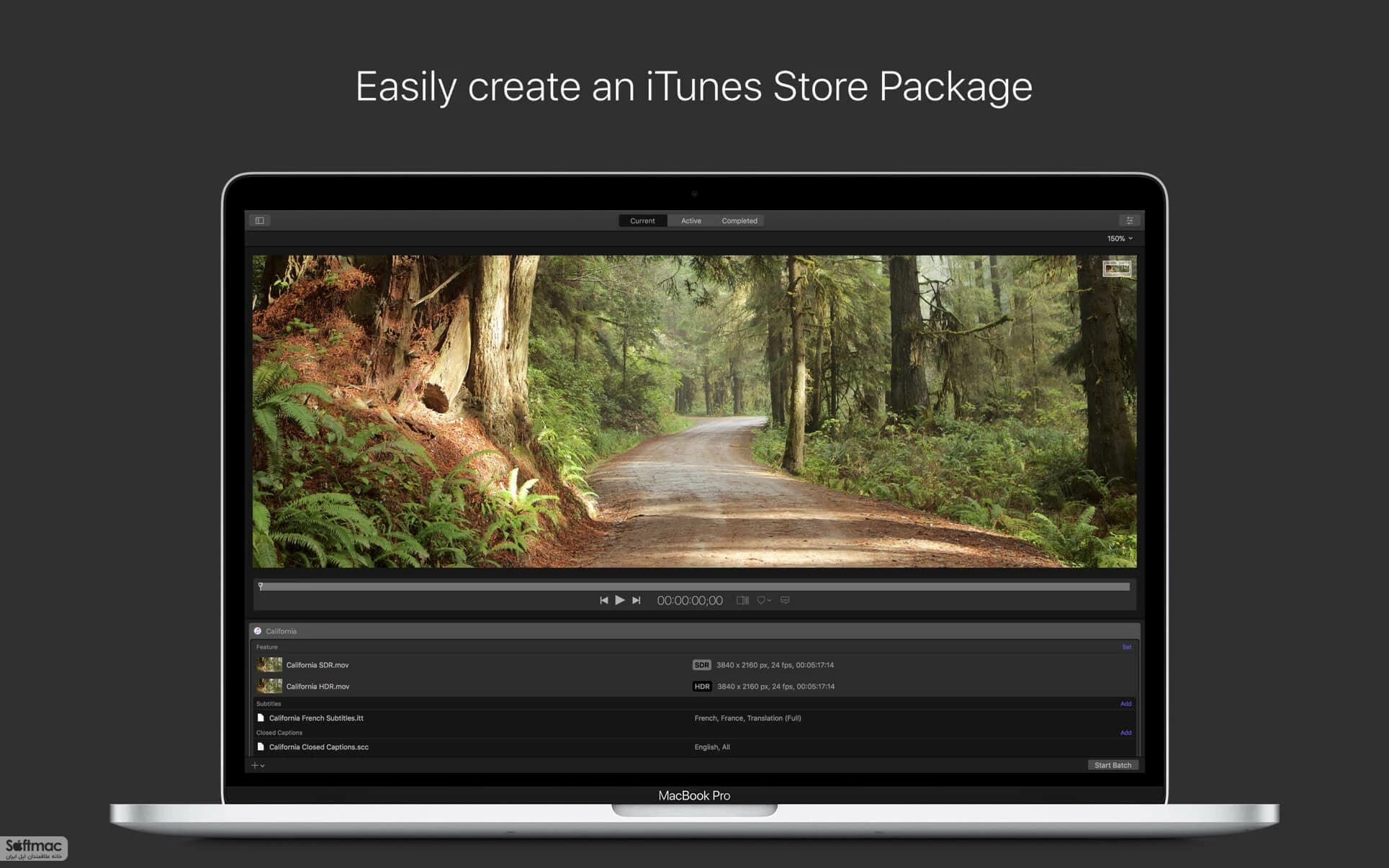Click Add in the Subtitles section
1389x868 pixels.
[x=1125, y=704]
